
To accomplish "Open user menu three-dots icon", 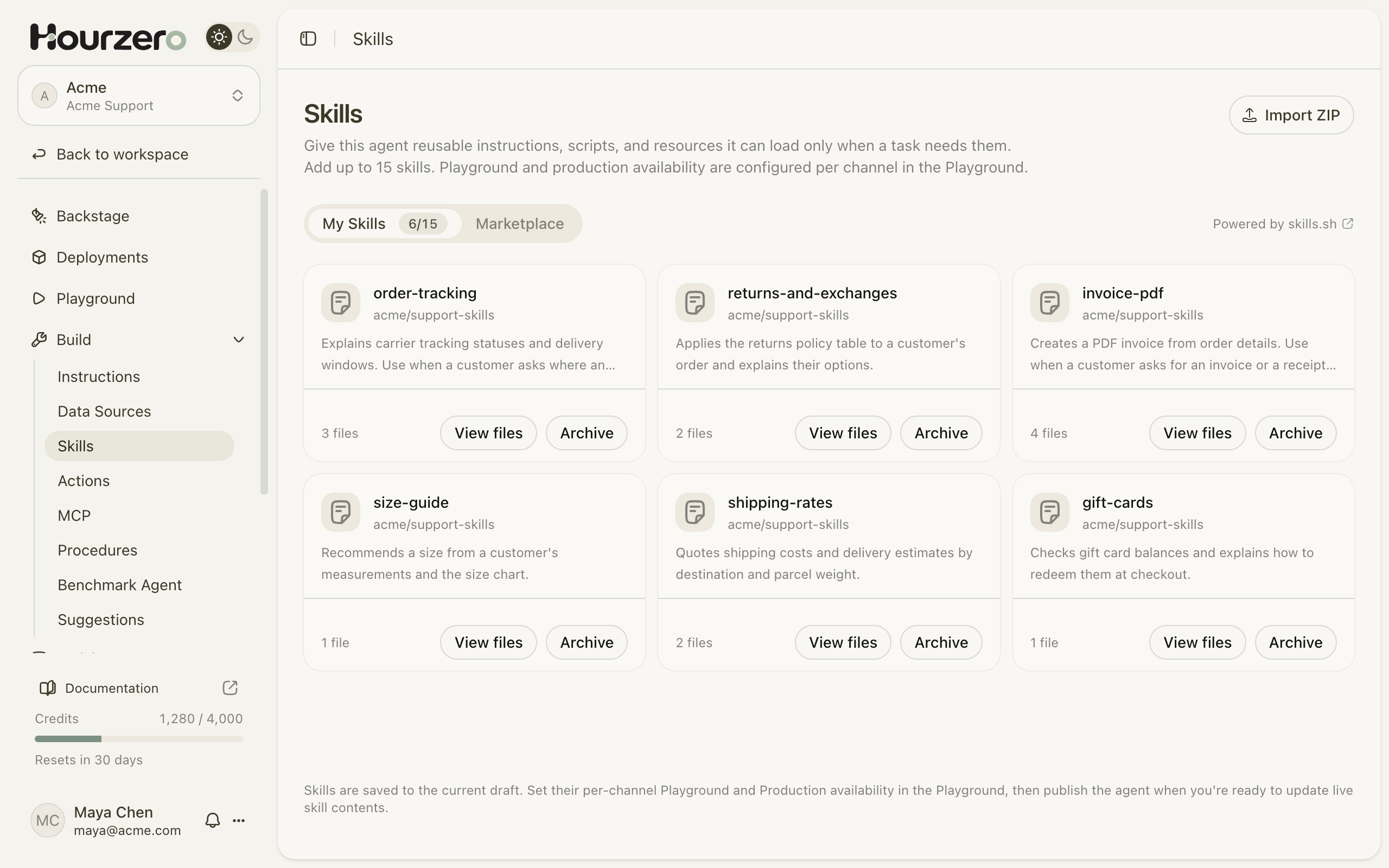I will pos(239,820).
